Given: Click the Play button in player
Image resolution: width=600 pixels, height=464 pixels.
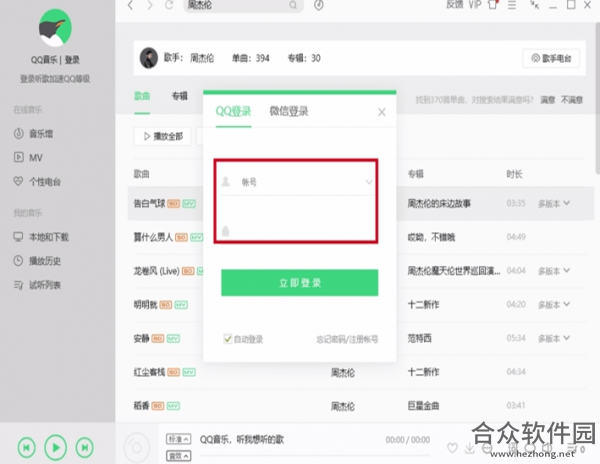Looking at the screenshot, I should [x=55, y=448].
